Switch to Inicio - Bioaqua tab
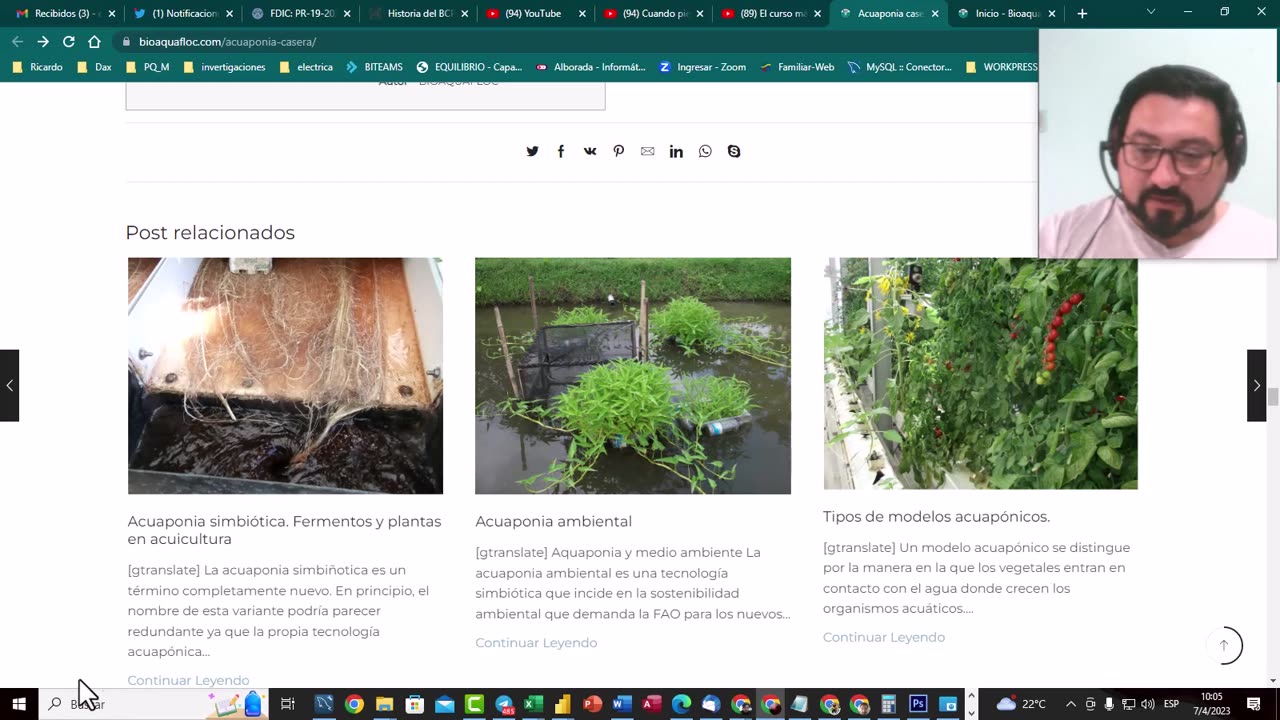This screenshot has width=1280, height=720. 1007,13
